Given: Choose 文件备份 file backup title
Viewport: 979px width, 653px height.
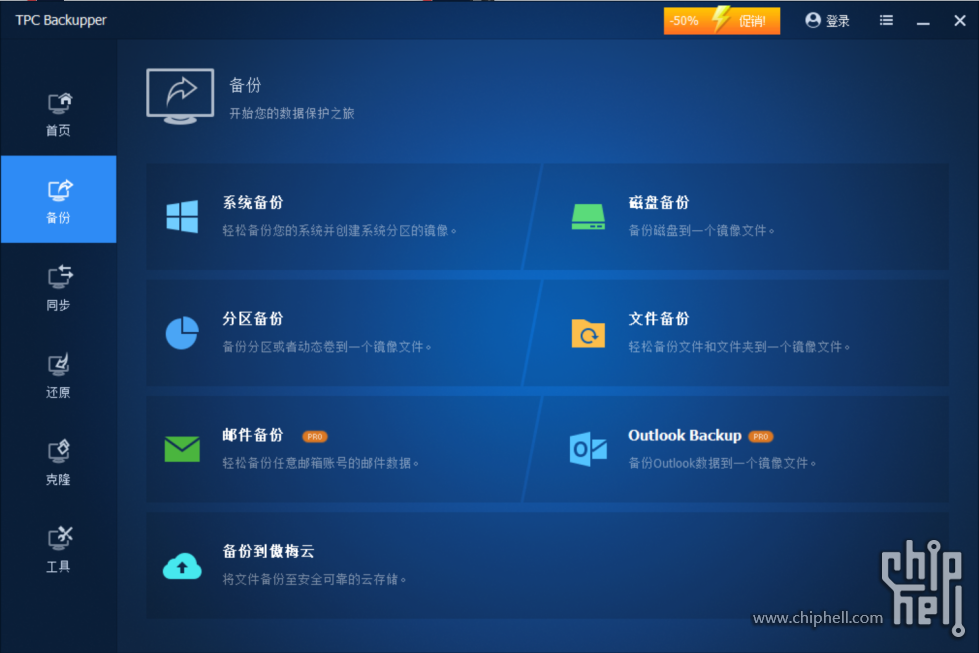Looking at the screenshot, I should pos(659,318).
